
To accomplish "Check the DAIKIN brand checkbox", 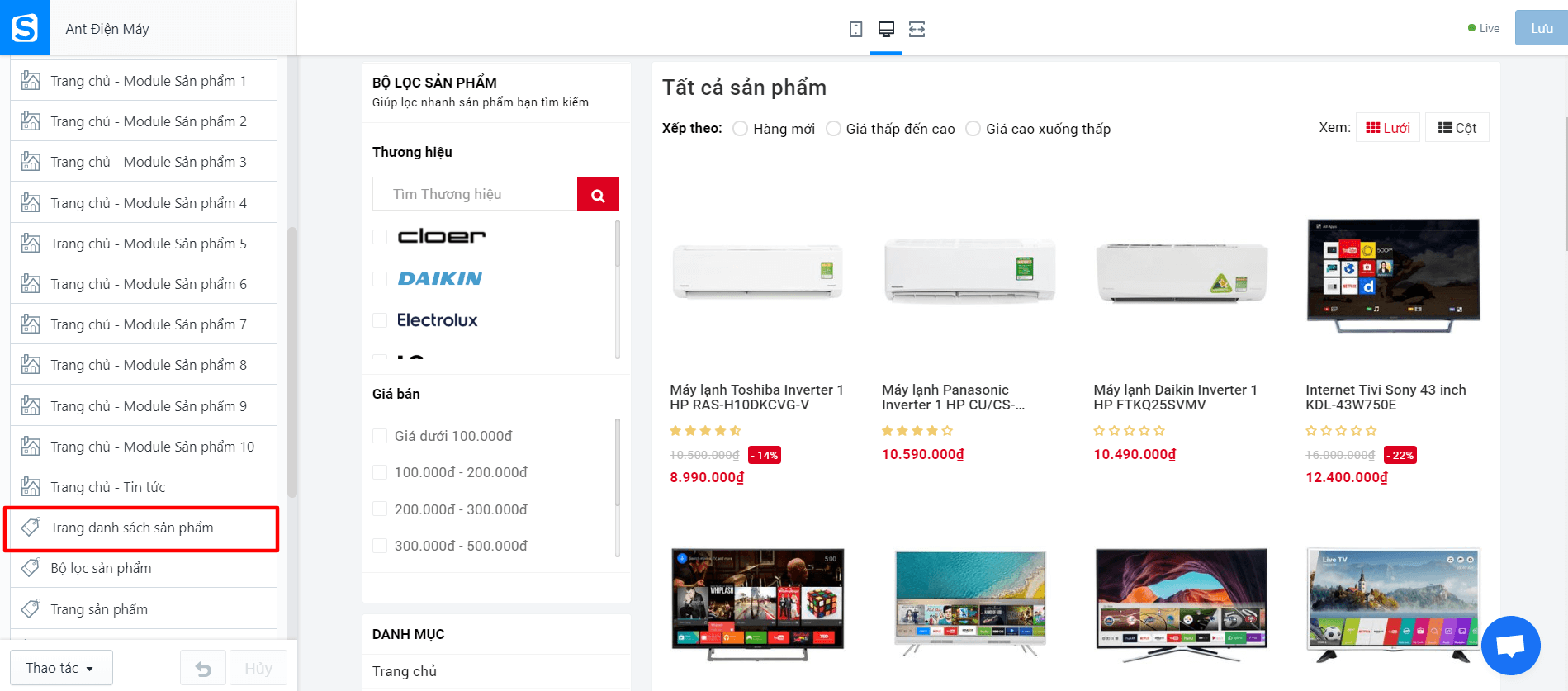I will pos(380,279).
